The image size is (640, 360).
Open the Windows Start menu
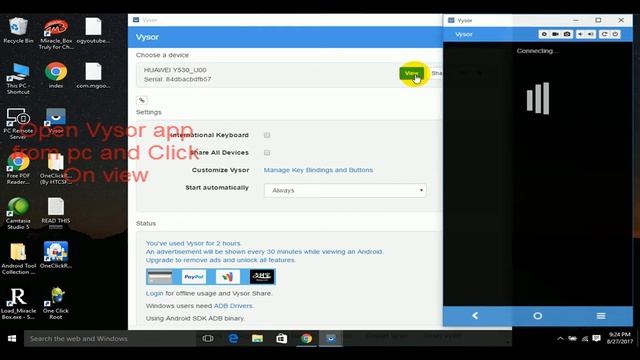pos(12,338)
